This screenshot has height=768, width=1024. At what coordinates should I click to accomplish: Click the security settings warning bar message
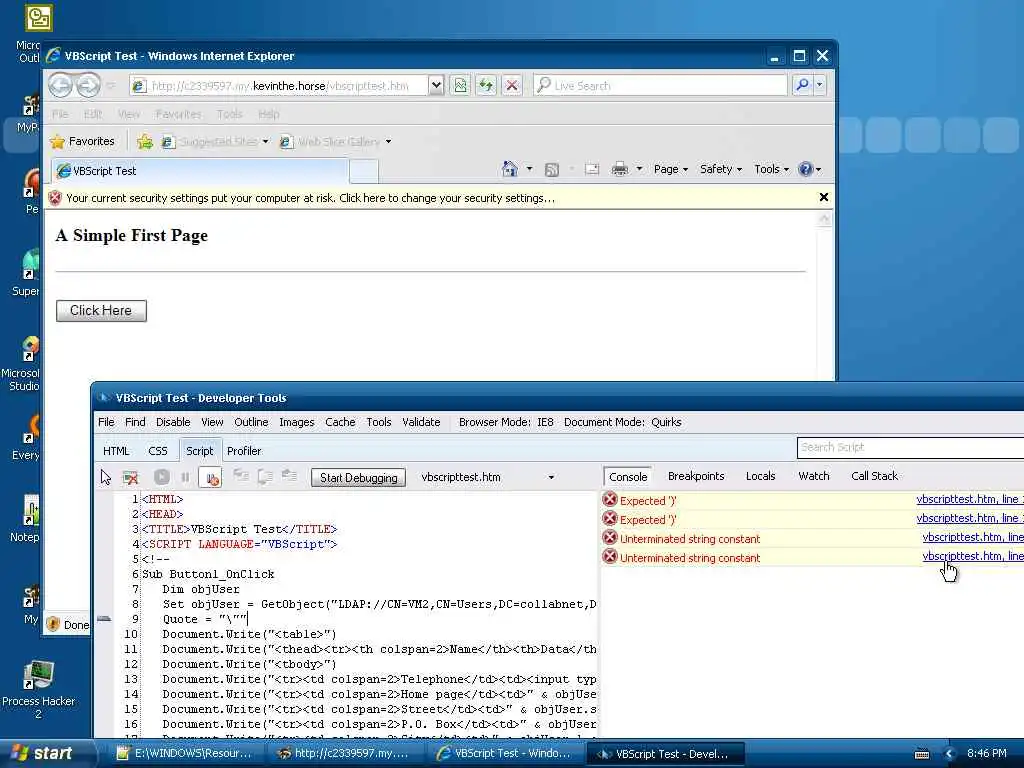click(x=310, y=198)
